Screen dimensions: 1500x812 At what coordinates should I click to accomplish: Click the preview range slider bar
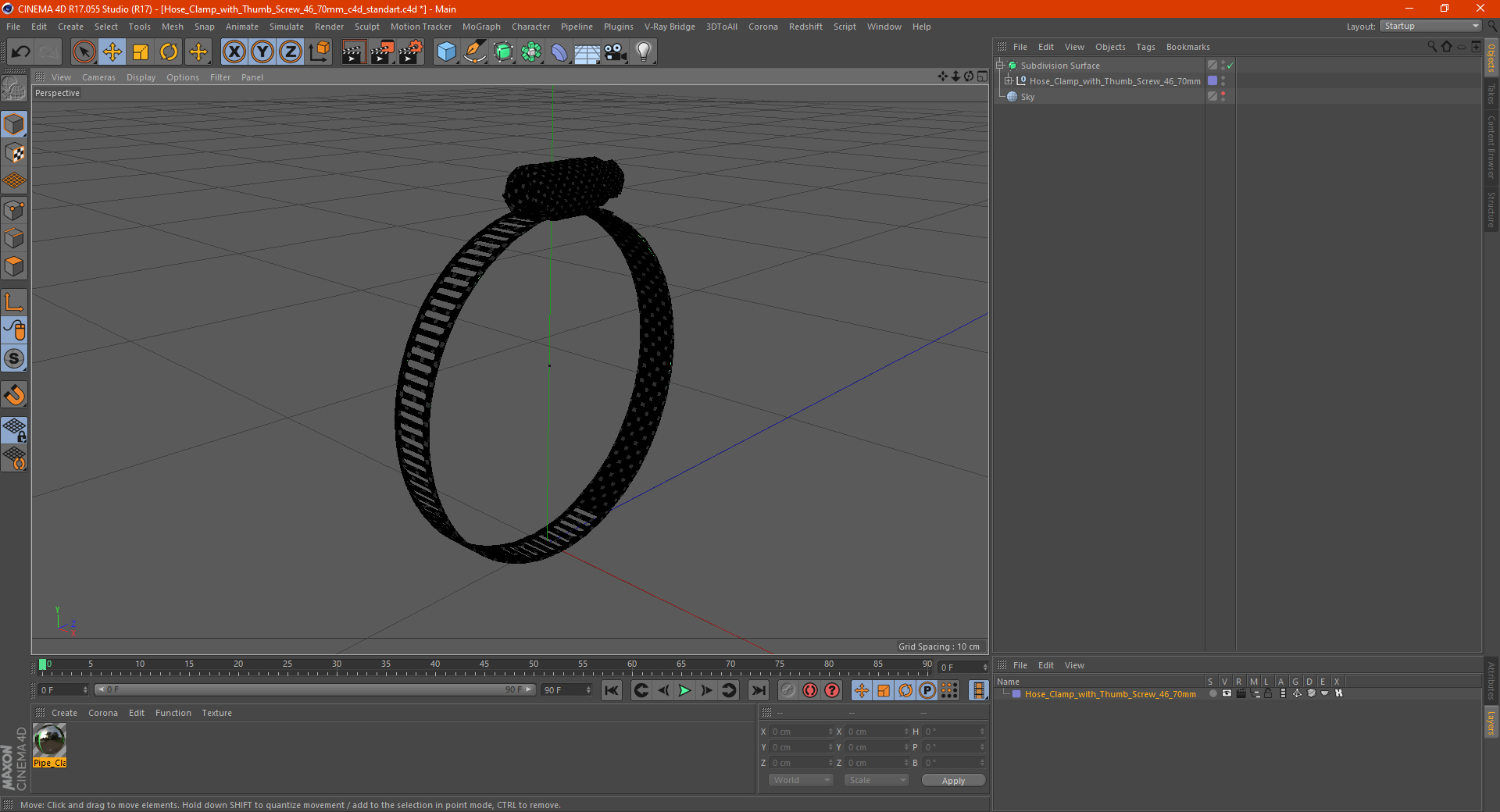click(x=315, y=689)
